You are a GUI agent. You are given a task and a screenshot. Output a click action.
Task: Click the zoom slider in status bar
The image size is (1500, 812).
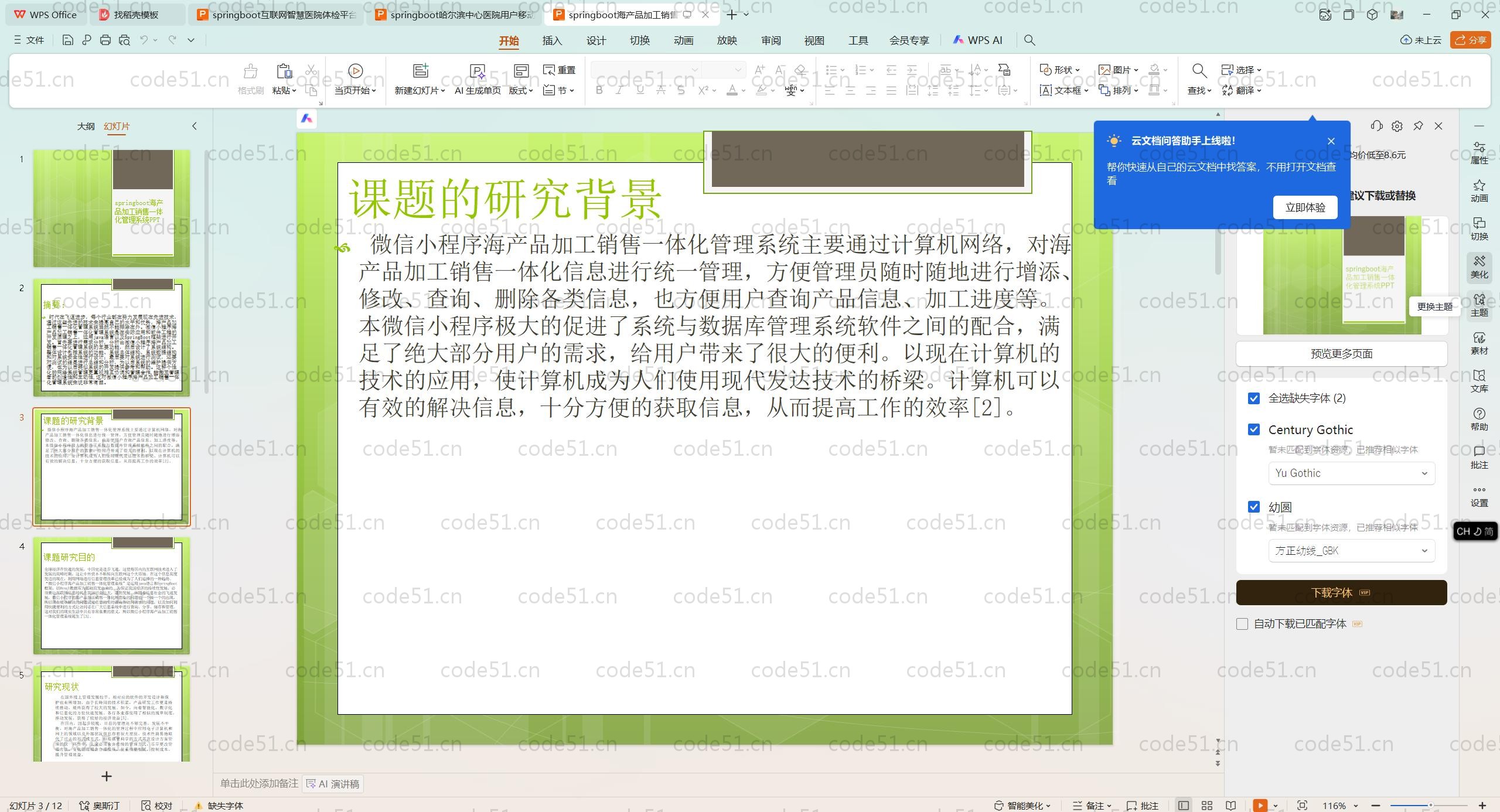[x=1430, y=806]
